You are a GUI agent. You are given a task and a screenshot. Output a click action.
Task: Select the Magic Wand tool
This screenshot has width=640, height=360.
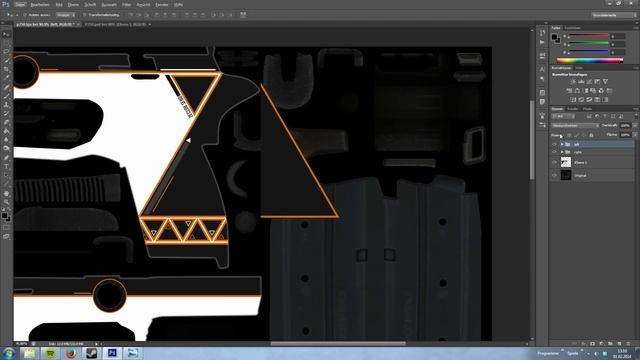pos(6,60)
